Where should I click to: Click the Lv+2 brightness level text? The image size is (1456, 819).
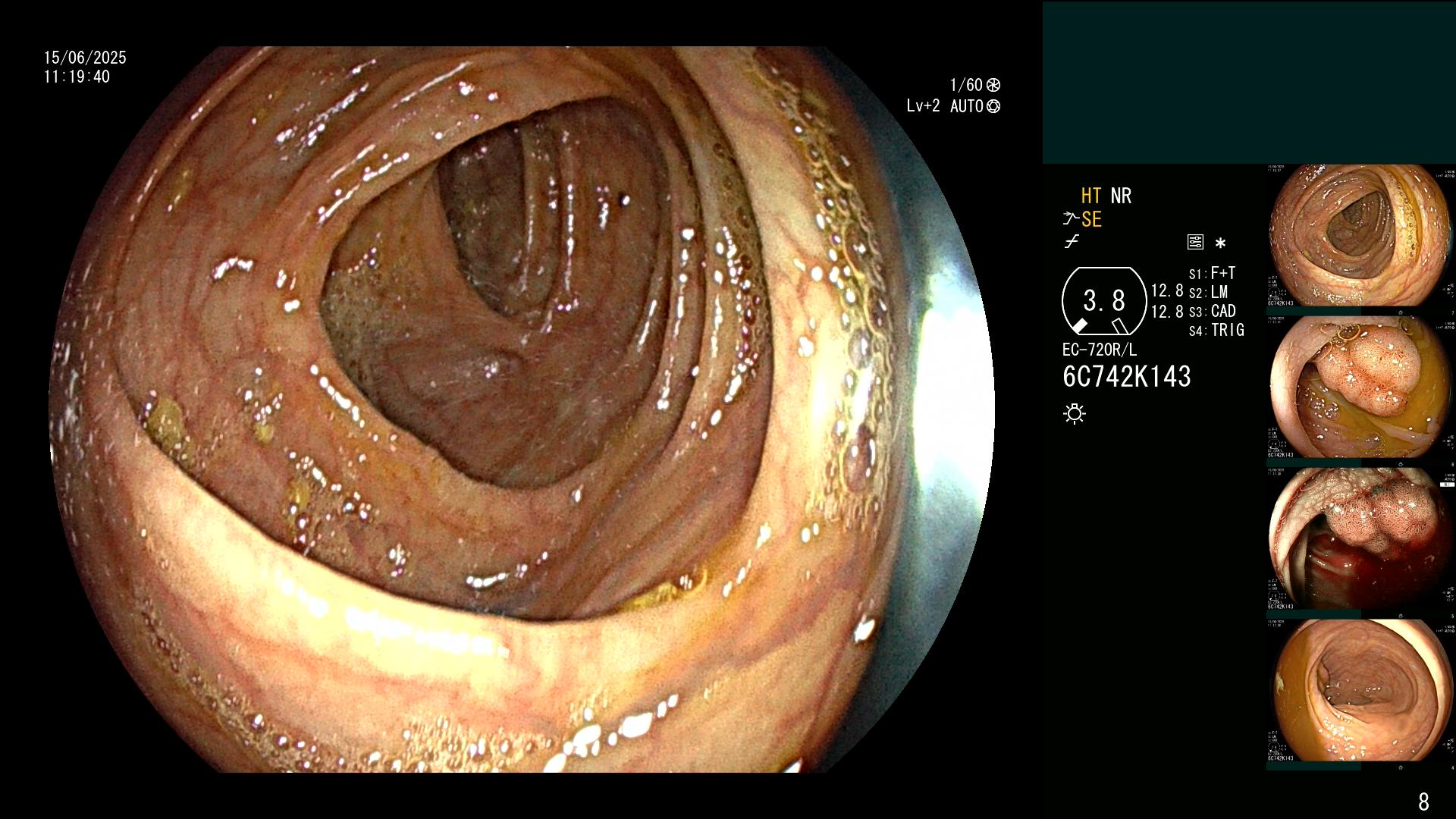923,106
